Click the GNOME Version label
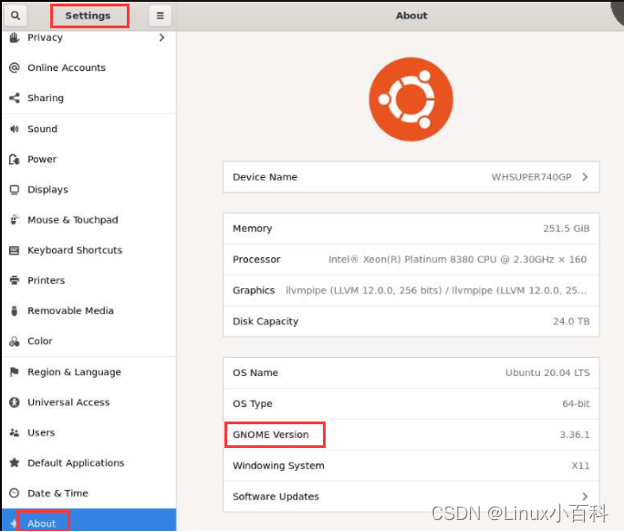This screenshot has height=532, width=624. coord(271,435)
